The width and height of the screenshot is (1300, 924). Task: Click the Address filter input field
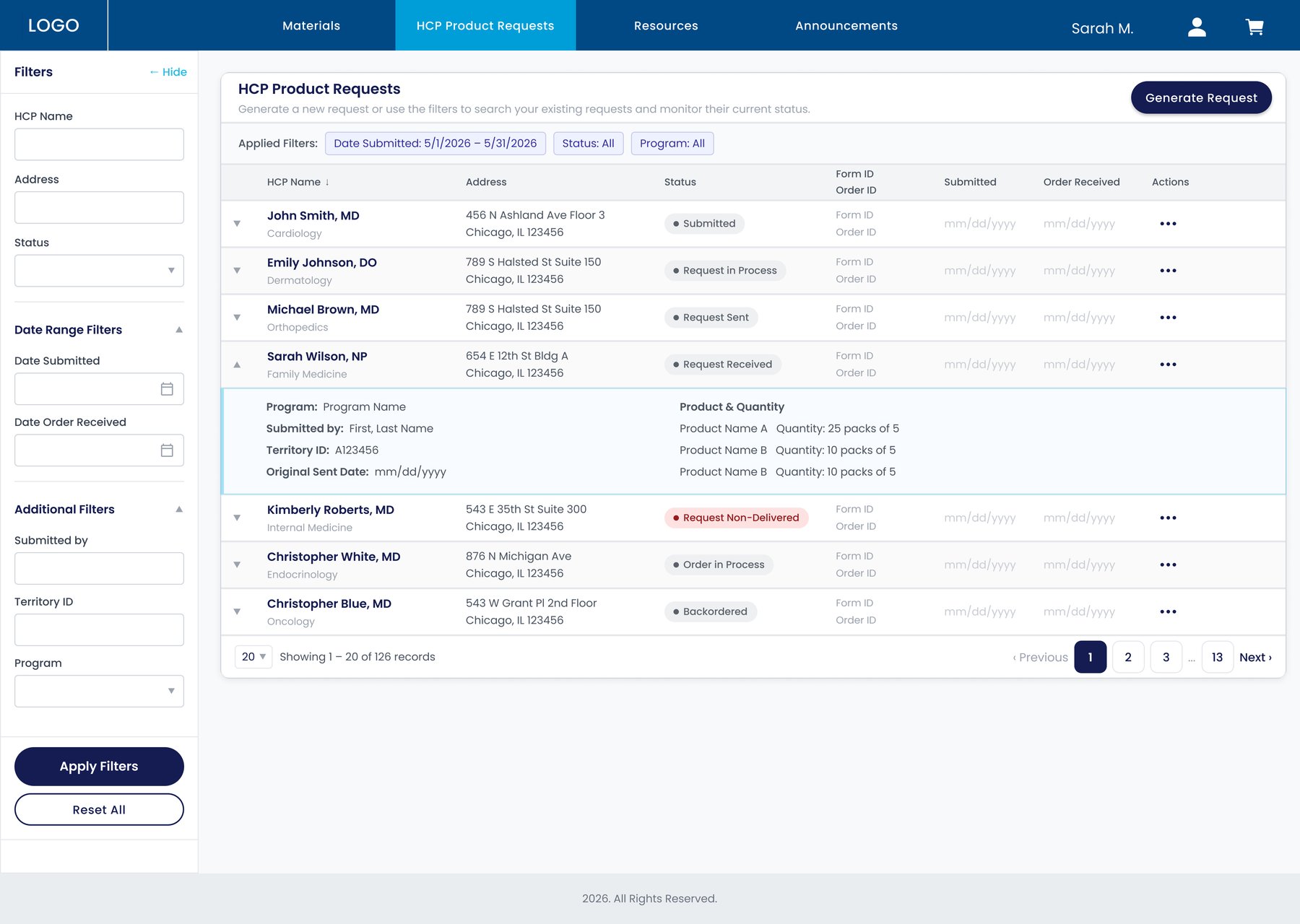tap(99, 207)
